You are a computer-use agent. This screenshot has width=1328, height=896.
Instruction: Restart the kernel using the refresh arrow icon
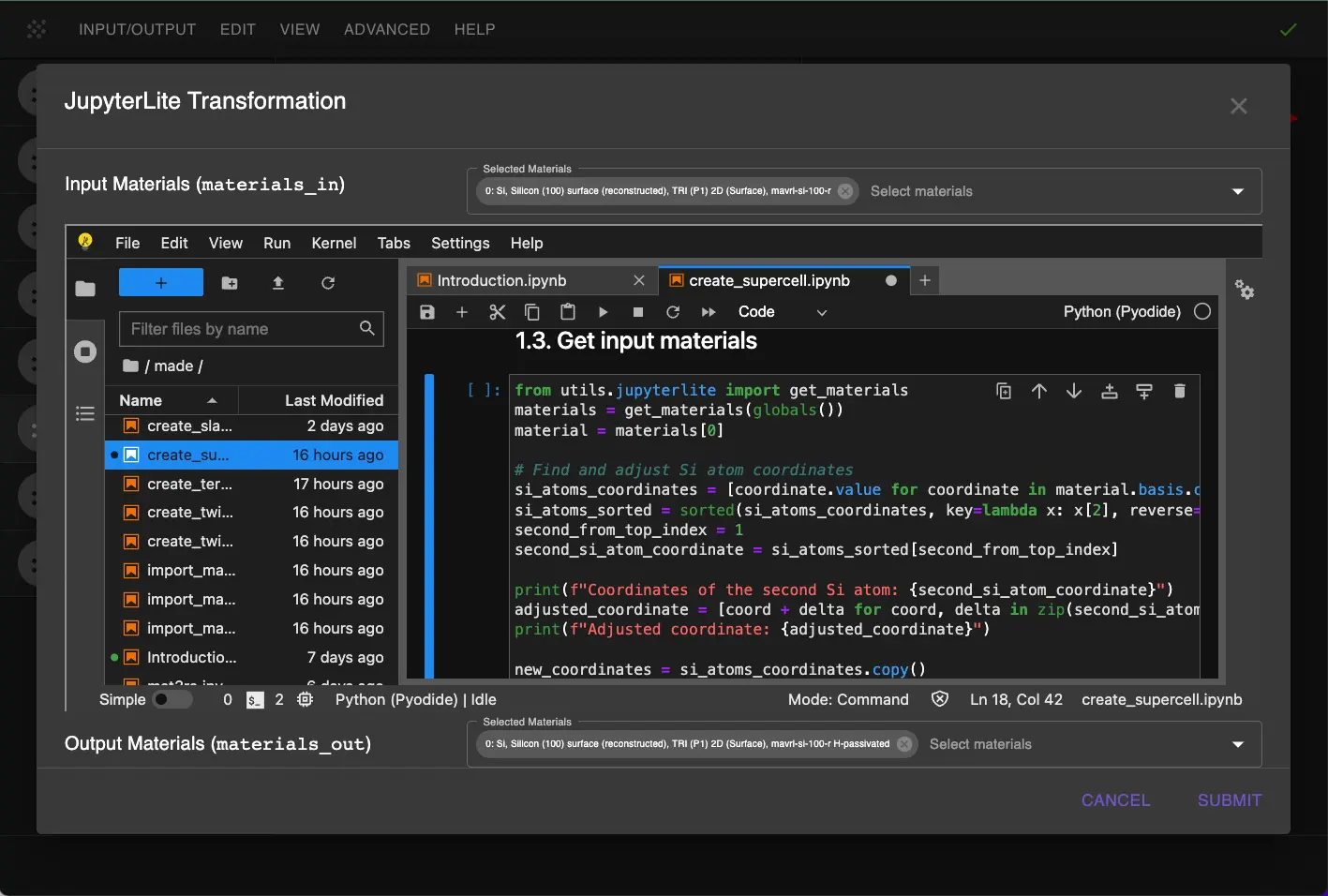[x=673, y=312]
